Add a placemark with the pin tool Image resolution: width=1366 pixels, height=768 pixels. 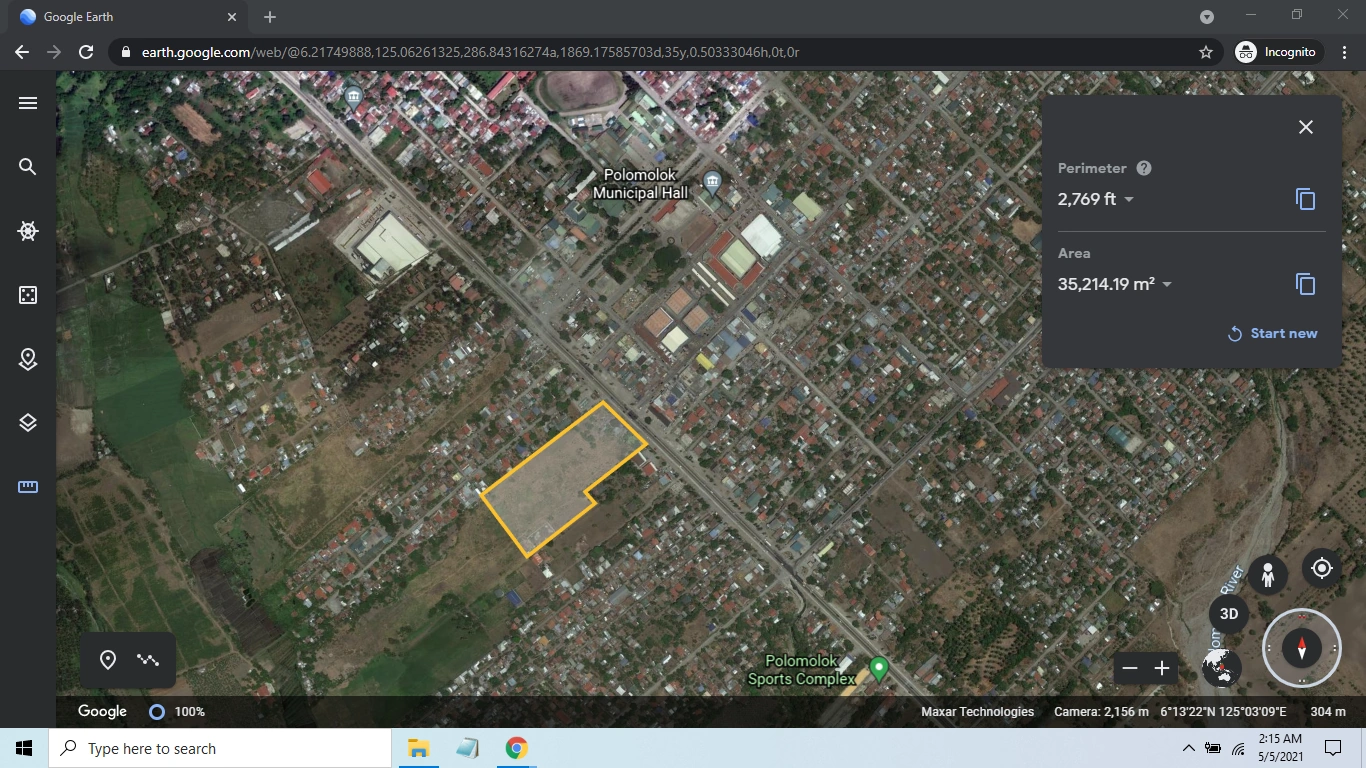pyautogui.click(x=108, y=660)
